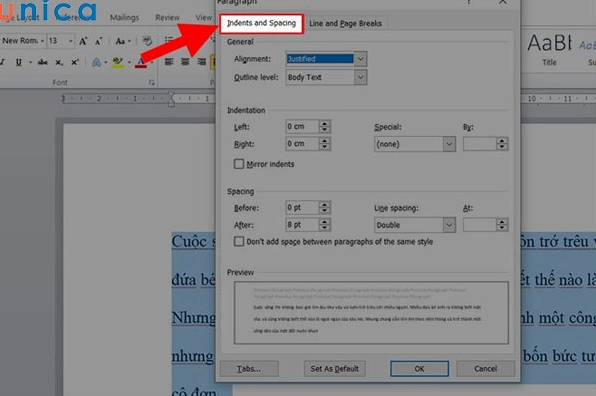Viewport: 596px width, 396px height.
Task: Click the At value field
Action: click(480, 225)
